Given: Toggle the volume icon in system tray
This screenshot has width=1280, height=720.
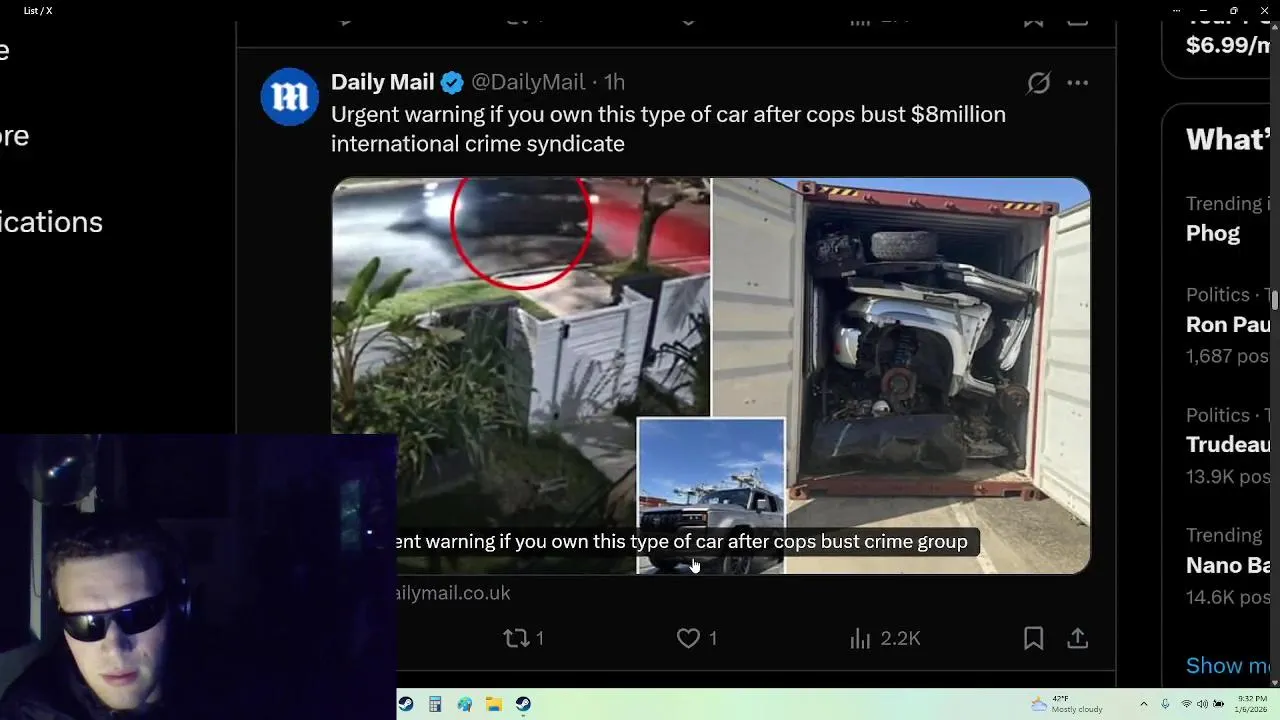Looking at the screenshot, I should coord(1202,704).
